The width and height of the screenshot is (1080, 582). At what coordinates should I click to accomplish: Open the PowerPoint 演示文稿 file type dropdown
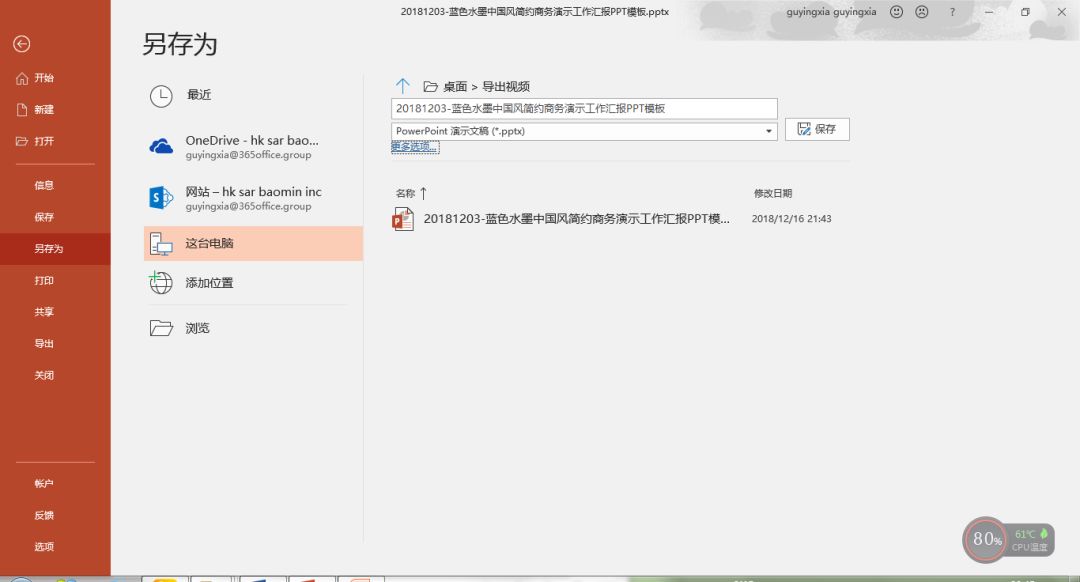point(768,130)
